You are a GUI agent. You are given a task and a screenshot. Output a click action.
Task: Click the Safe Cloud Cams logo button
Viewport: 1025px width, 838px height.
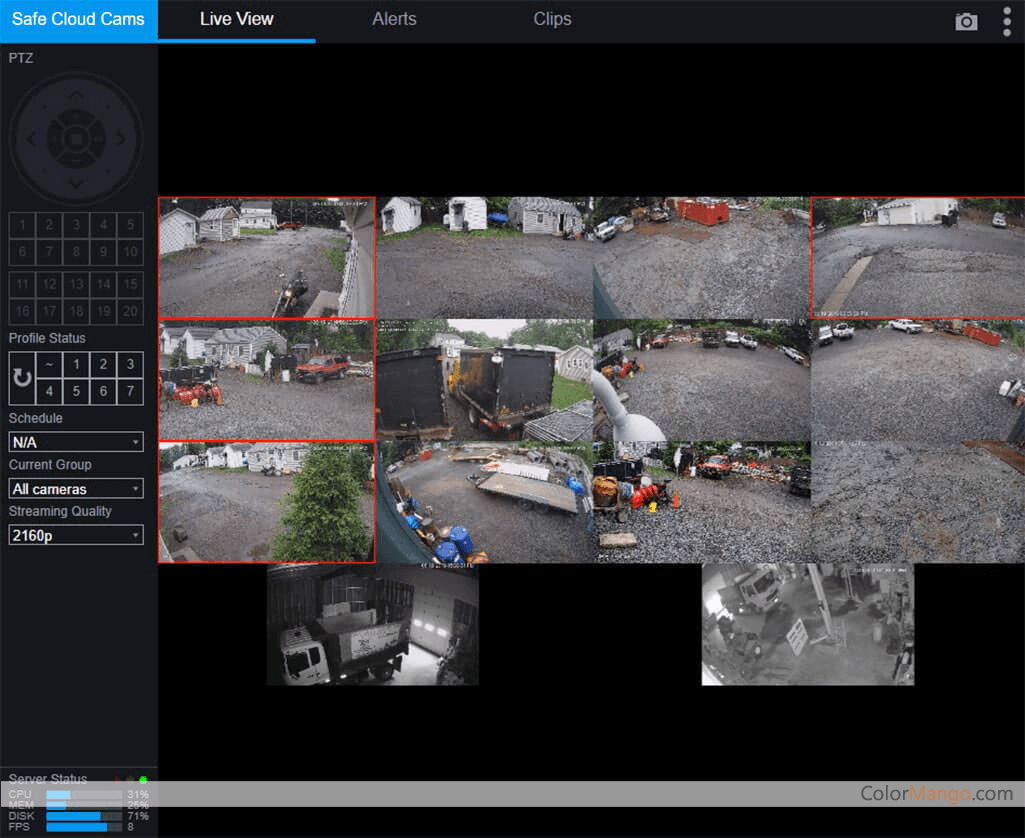click(x=78, y=20)
